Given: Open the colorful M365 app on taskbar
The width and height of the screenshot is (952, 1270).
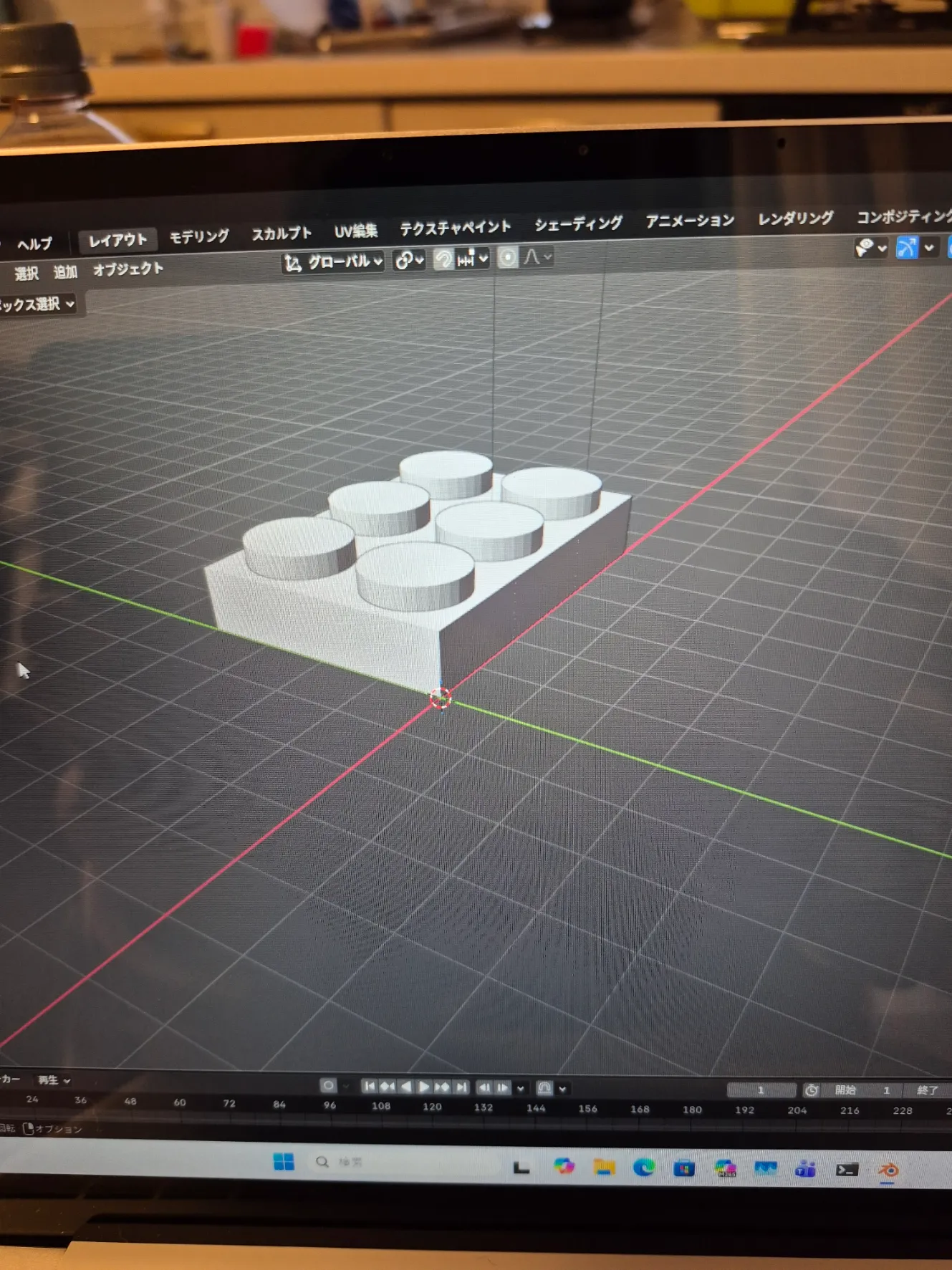Looking at the screenshot, I should pos(725,1169).
